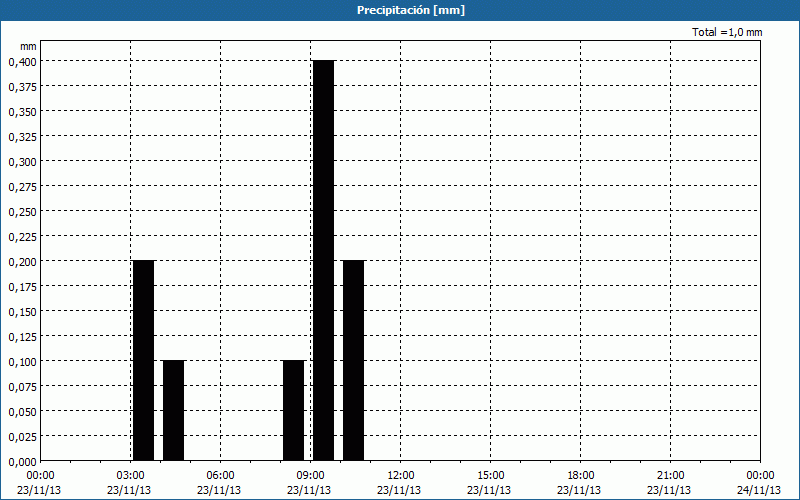Image resolution: width=800 pixels, height=500 pixels.
Task: Click the 0,175 y-axis label
Action: coord(22,287)
